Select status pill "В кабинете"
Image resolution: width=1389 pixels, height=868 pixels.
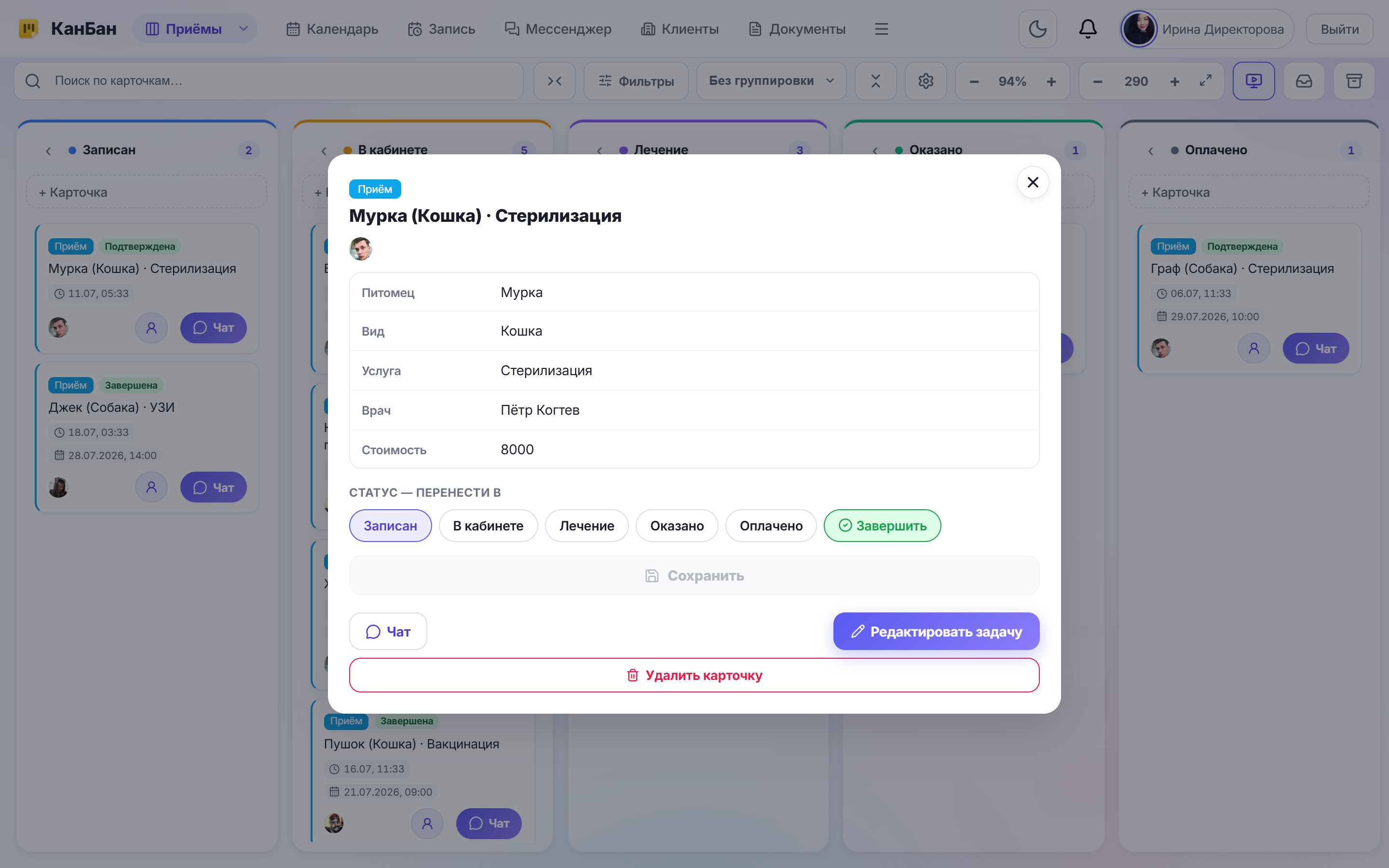488,525
